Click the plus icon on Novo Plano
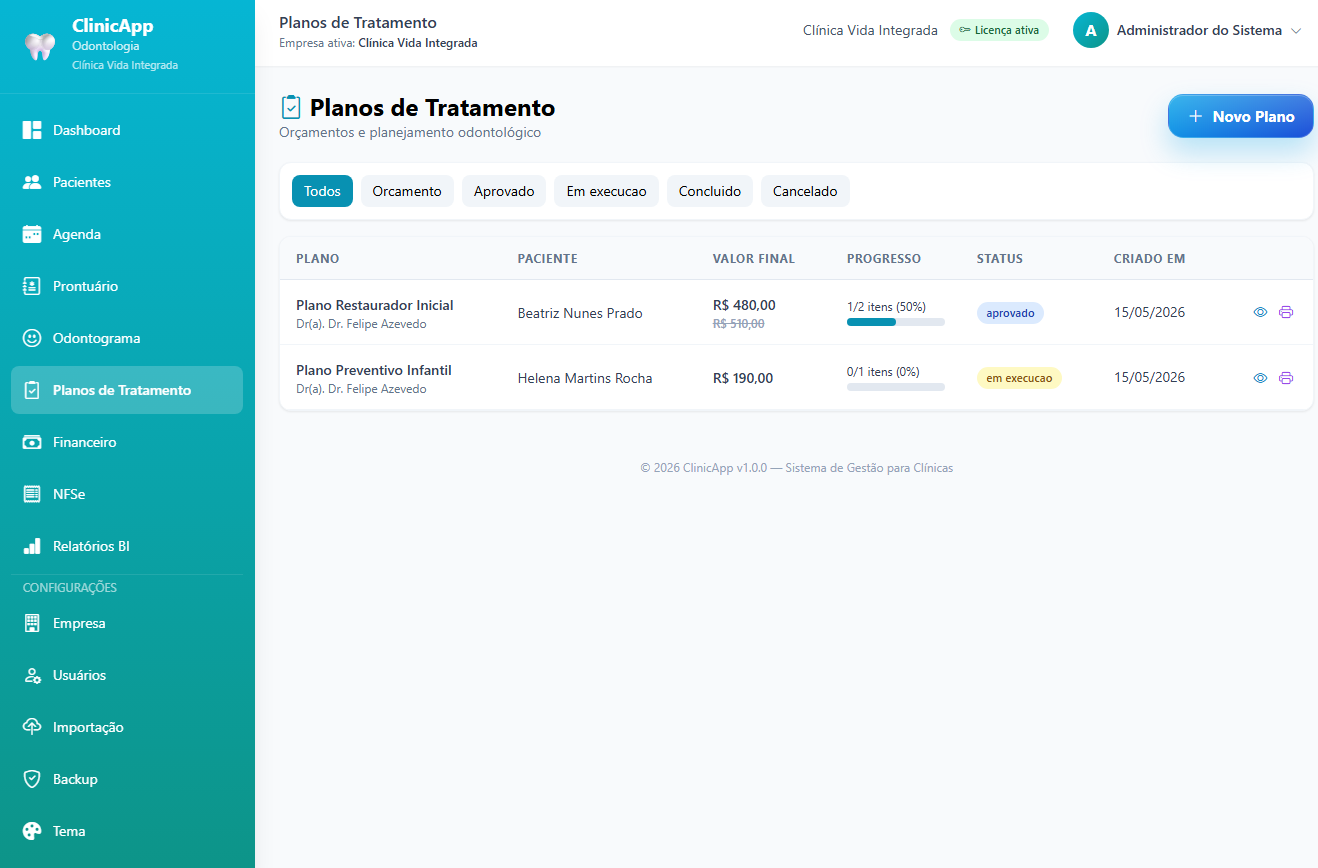1318x868 pixels. (1195, 116)
